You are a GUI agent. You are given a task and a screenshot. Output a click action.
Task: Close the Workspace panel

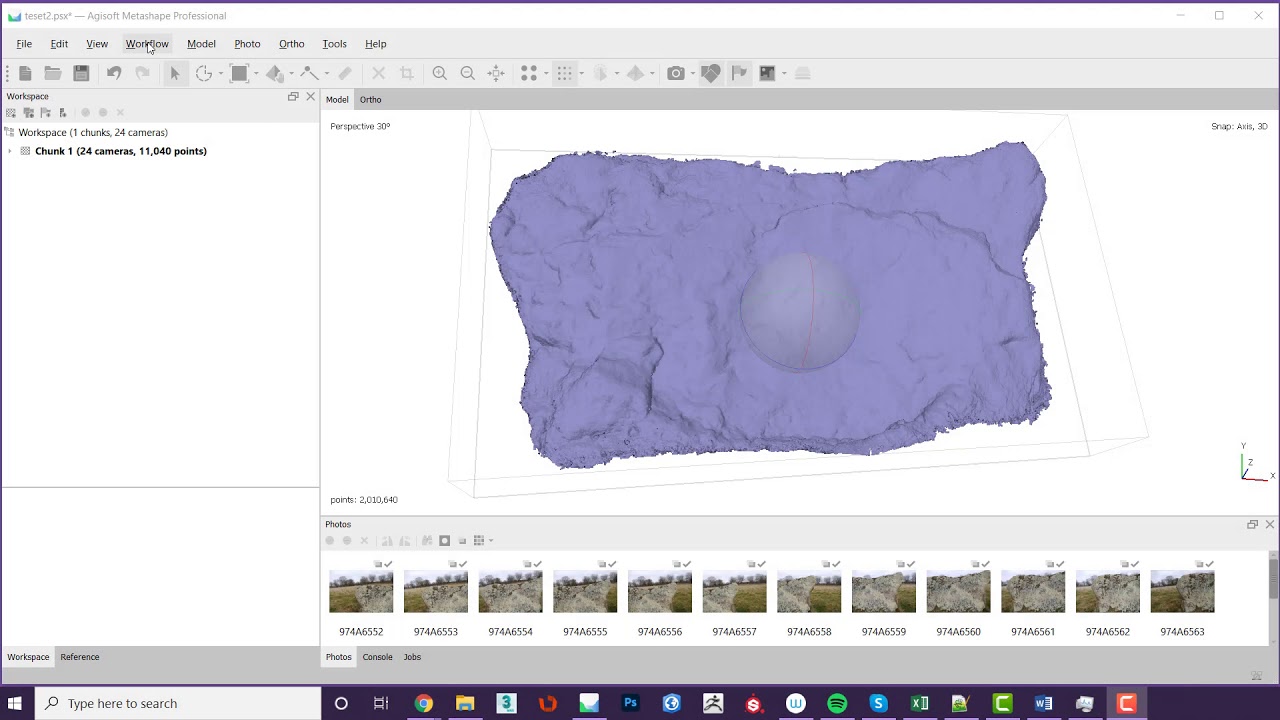310,97
